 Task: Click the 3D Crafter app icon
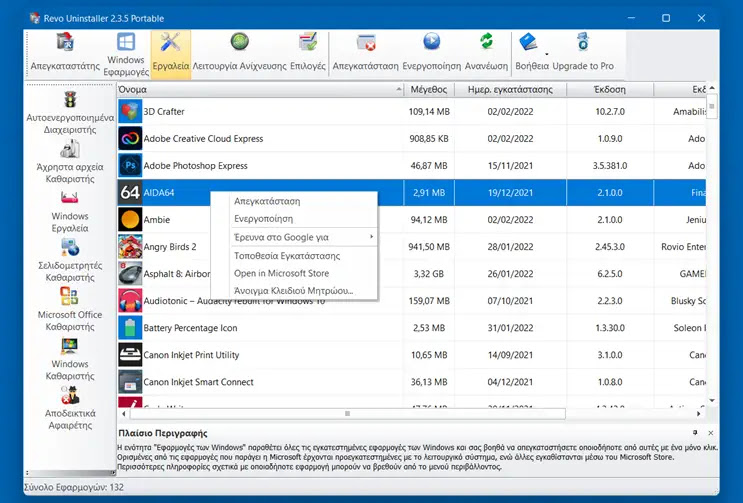click(x=130, y=112)
